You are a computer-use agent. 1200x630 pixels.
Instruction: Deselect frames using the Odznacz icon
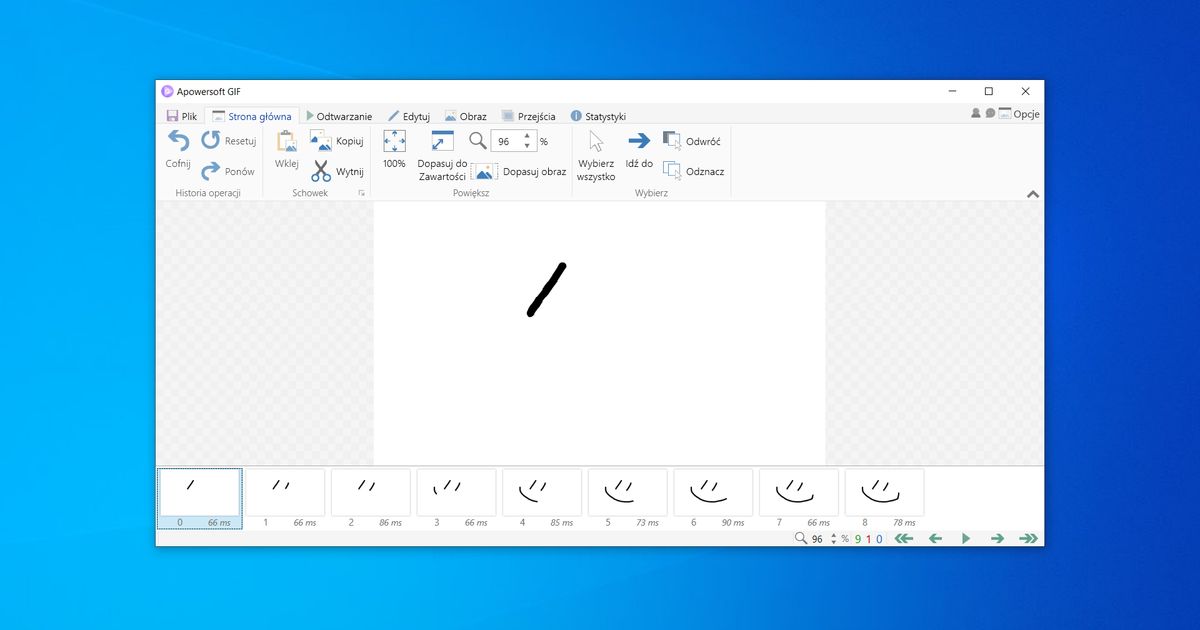point(672,169)
